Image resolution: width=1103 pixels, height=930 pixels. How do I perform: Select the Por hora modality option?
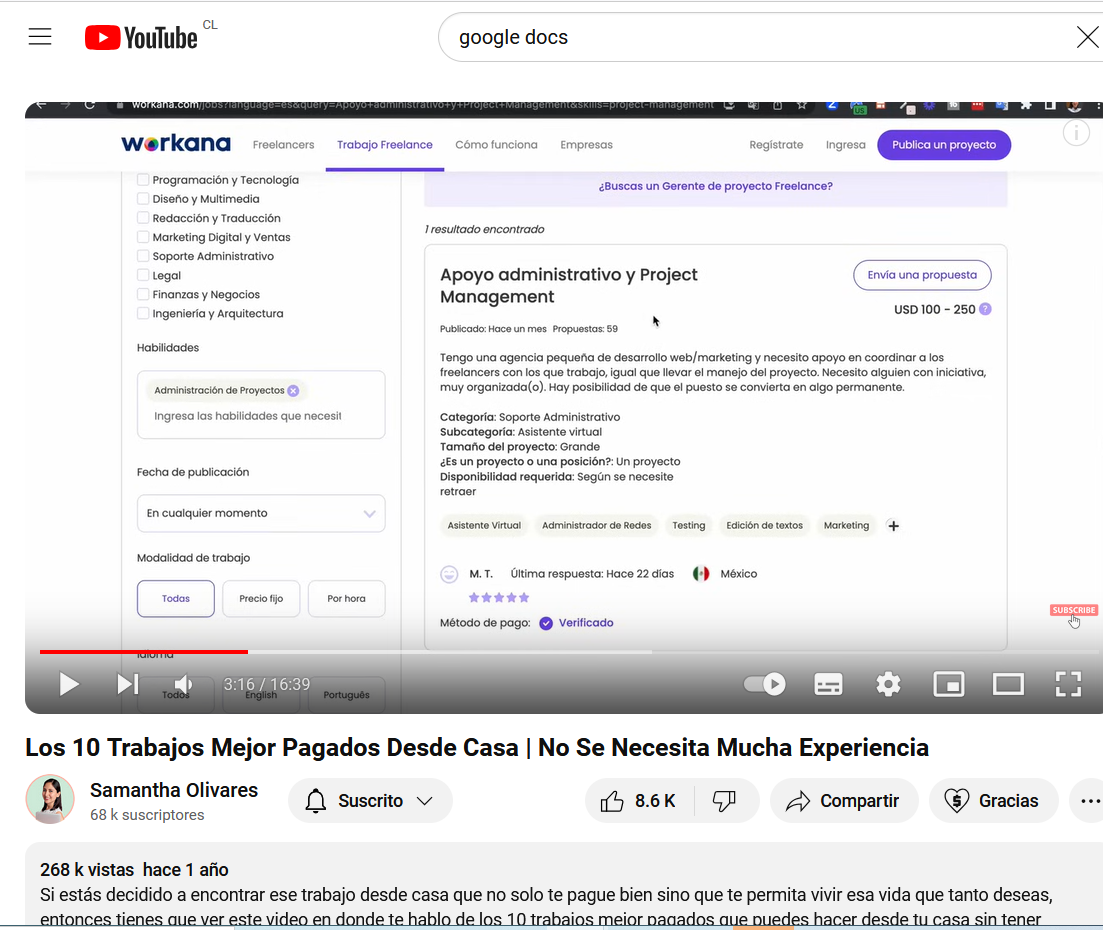click(346, 599)
